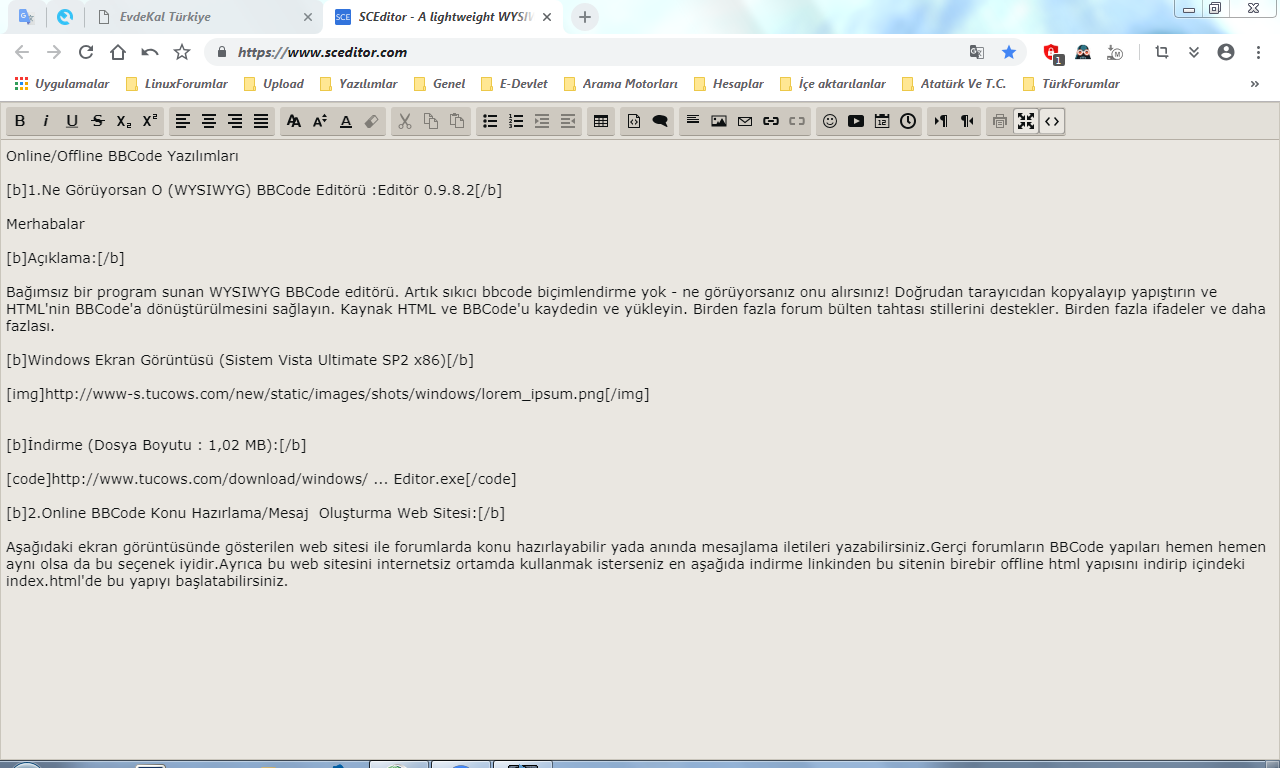Toggle the bookmark star for this page

(x=1009, y=52)
